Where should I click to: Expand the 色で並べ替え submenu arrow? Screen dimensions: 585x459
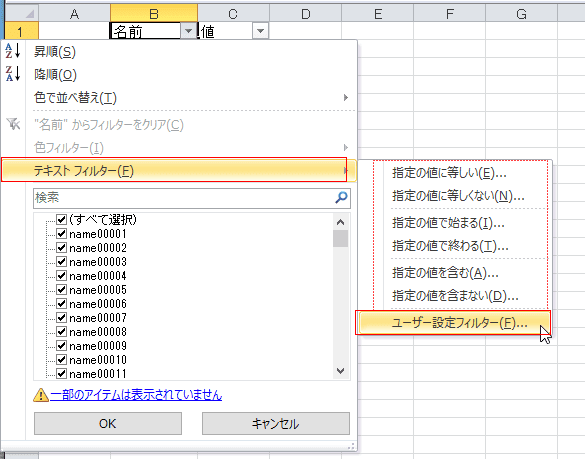click(x=346, y=97)
